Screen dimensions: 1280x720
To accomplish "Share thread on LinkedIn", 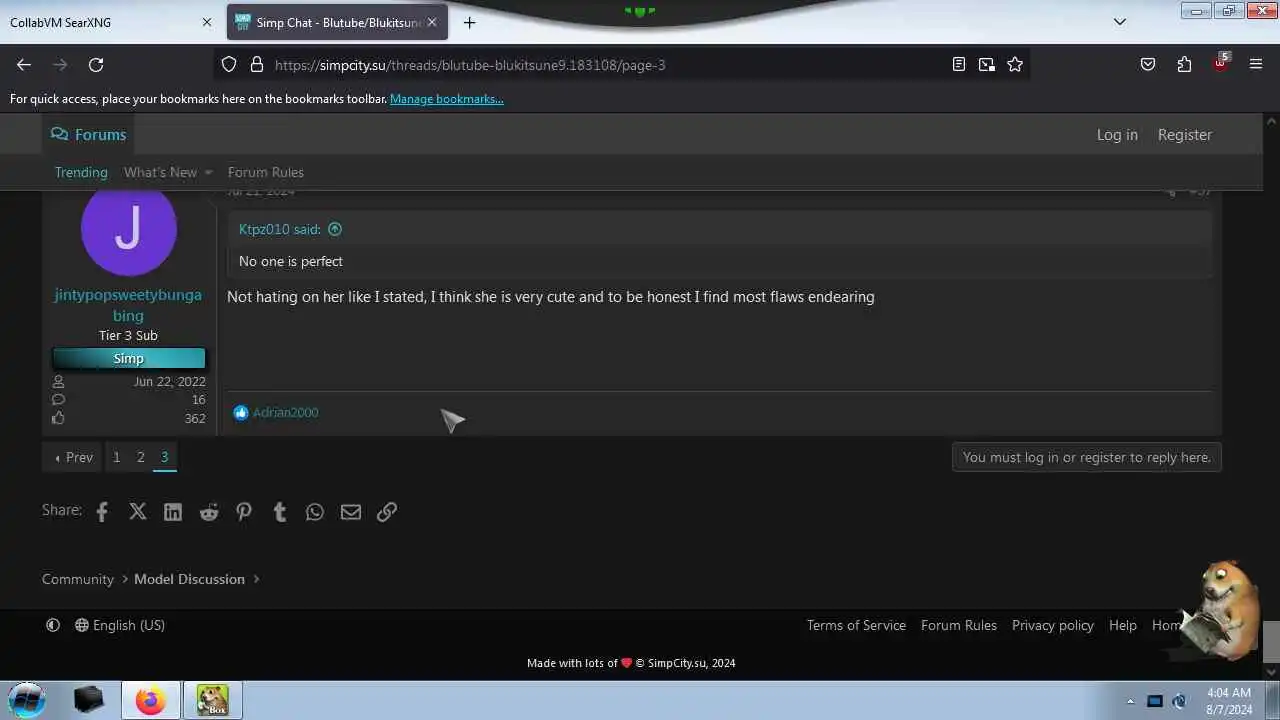I will pyautogui.click(x=173, y=512).
